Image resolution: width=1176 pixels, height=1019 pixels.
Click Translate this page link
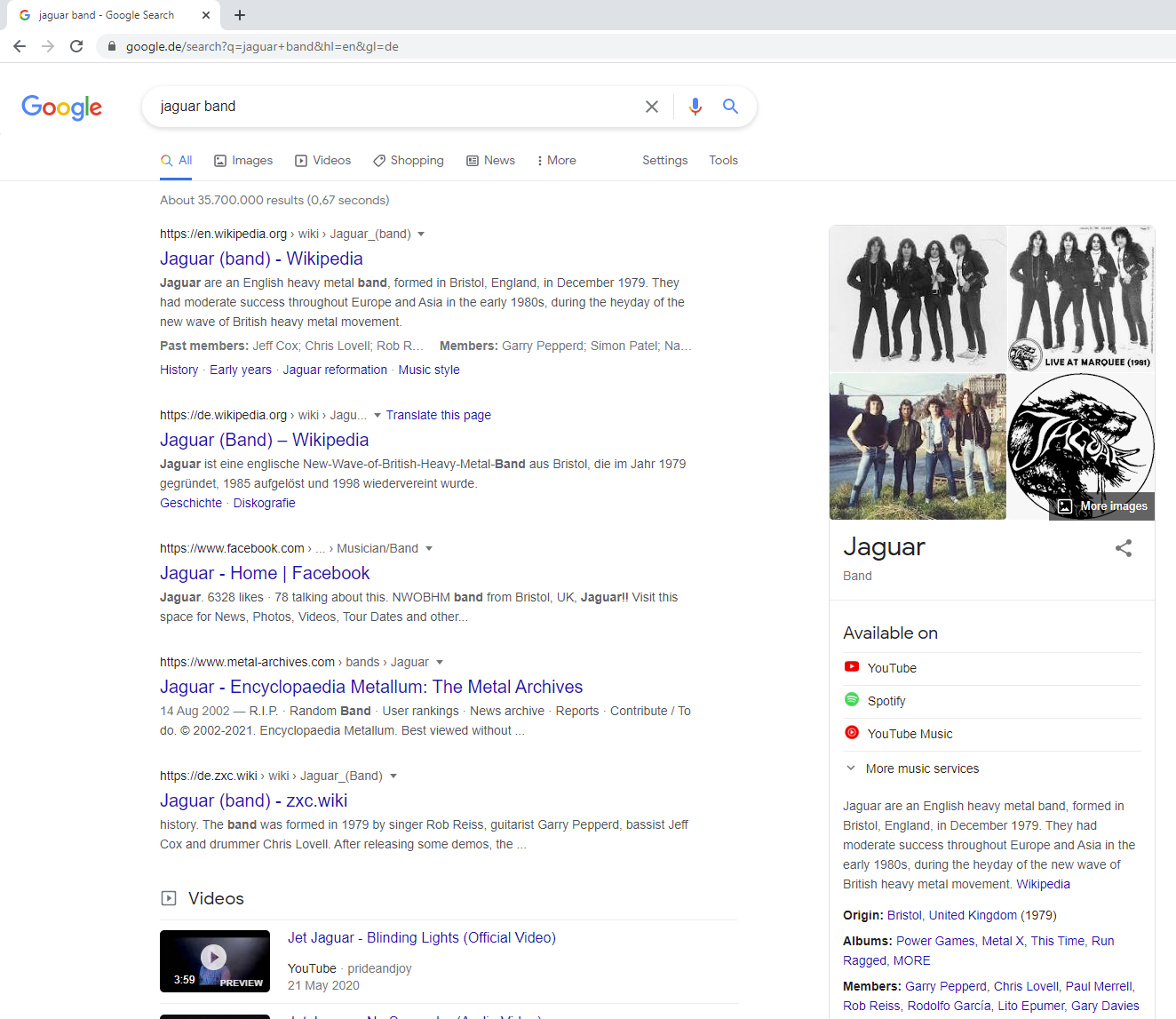[x=438, y=415]
